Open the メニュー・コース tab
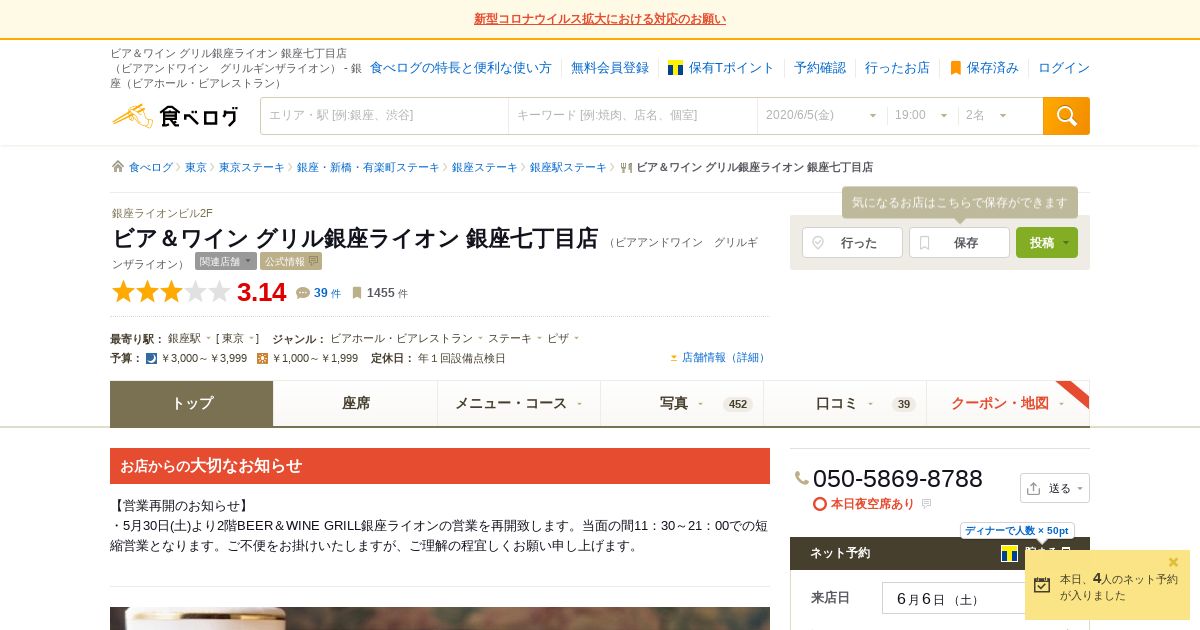1200x630 pixels. [x=519, y=403]
